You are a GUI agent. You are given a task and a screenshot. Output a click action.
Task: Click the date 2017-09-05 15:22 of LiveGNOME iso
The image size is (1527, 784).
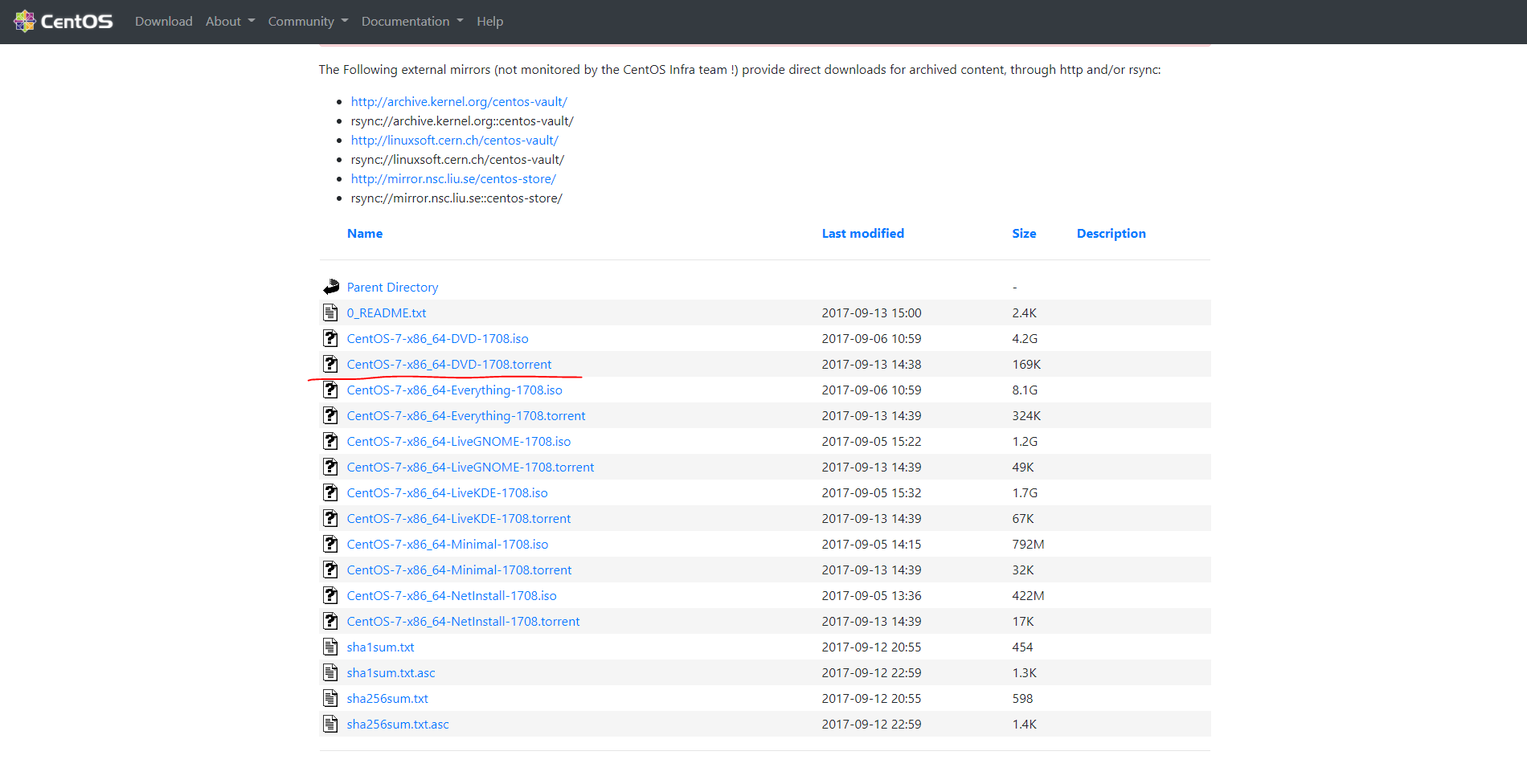coord(872,441)
